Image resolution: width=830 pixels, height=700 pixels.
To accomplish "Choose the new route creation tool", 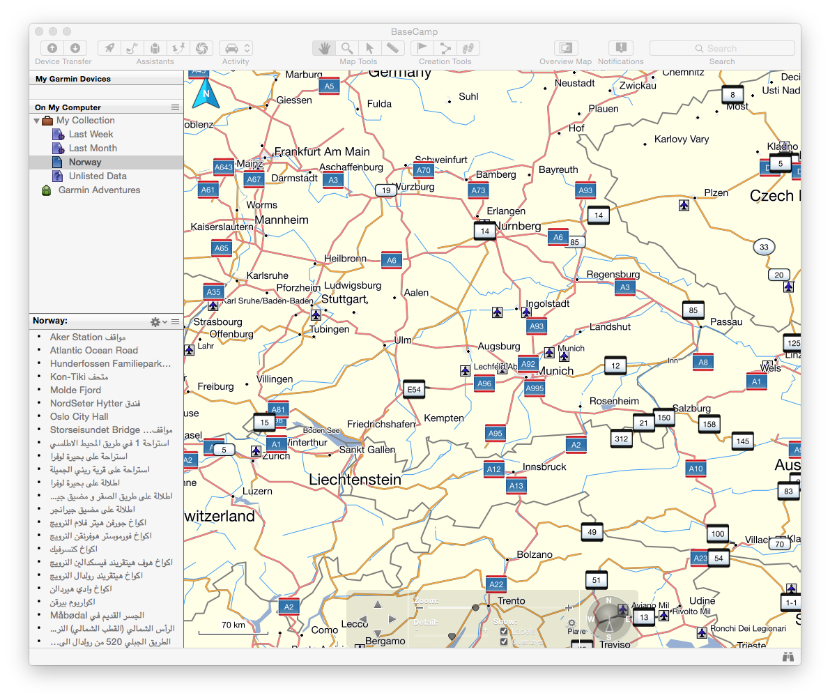I will (445, 48).
